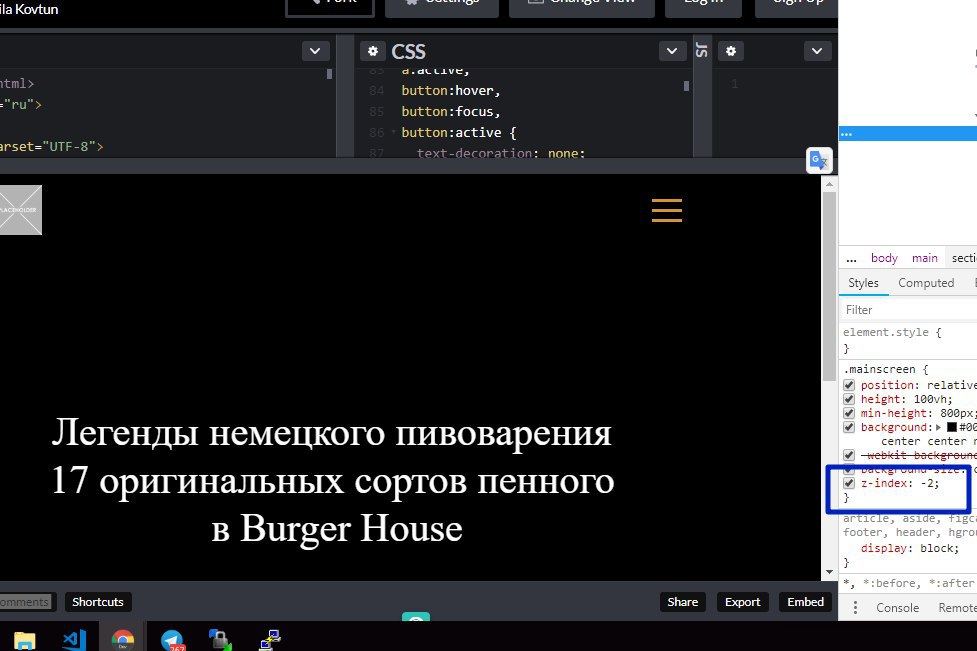The width and height of the screenshot is (977, 651).
Task: Click the button:hover, code line
Action: click(451, 90)
